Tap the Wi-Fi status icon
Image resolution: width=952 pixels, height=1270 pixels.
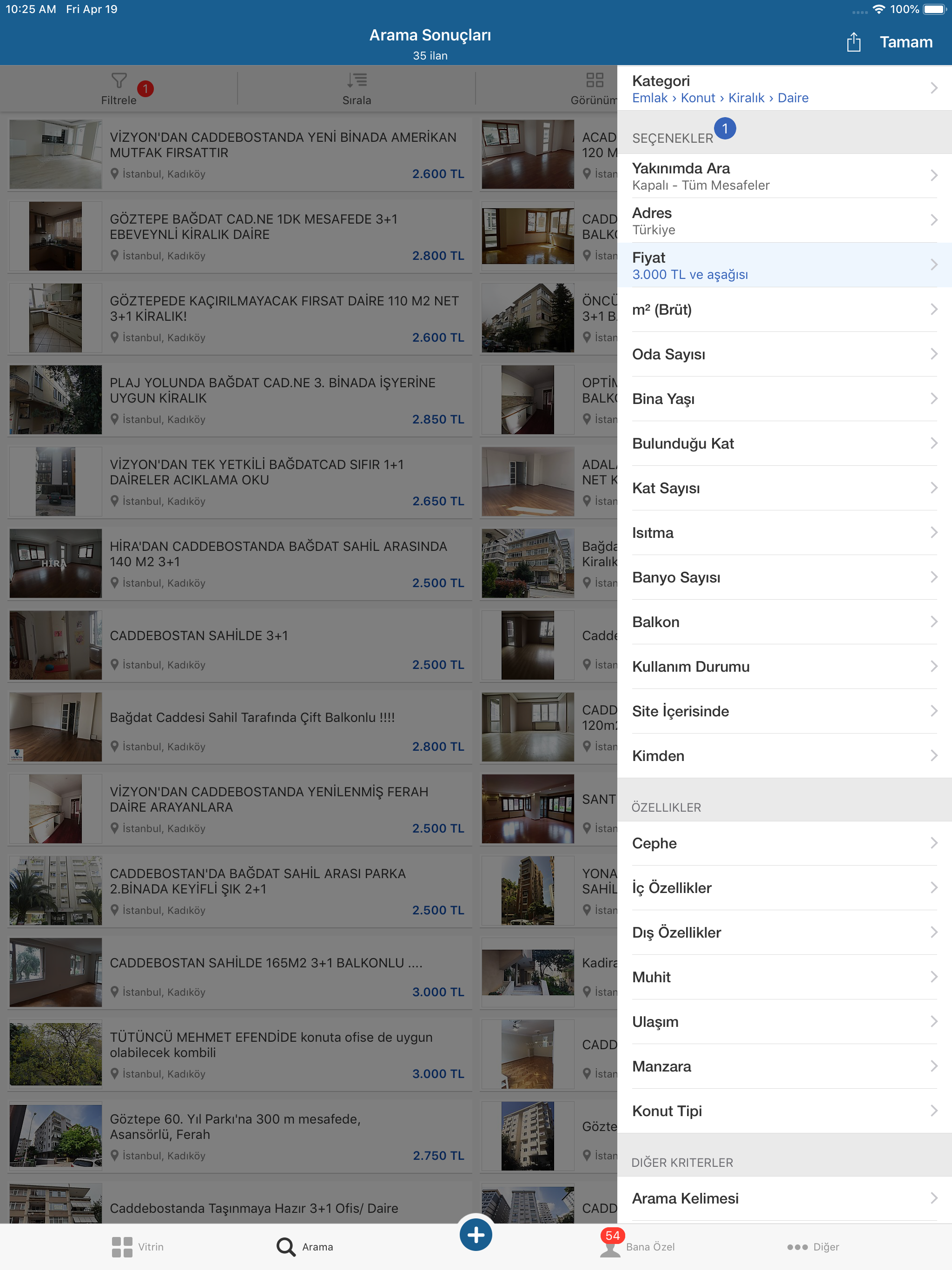[x=879, y=9]
